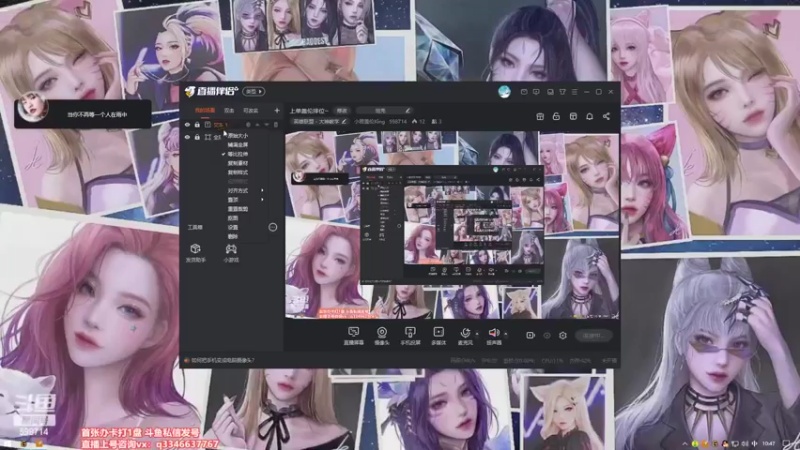Open the skin shirt icon in title bar
800x450 pixels.
coord(562,92)
